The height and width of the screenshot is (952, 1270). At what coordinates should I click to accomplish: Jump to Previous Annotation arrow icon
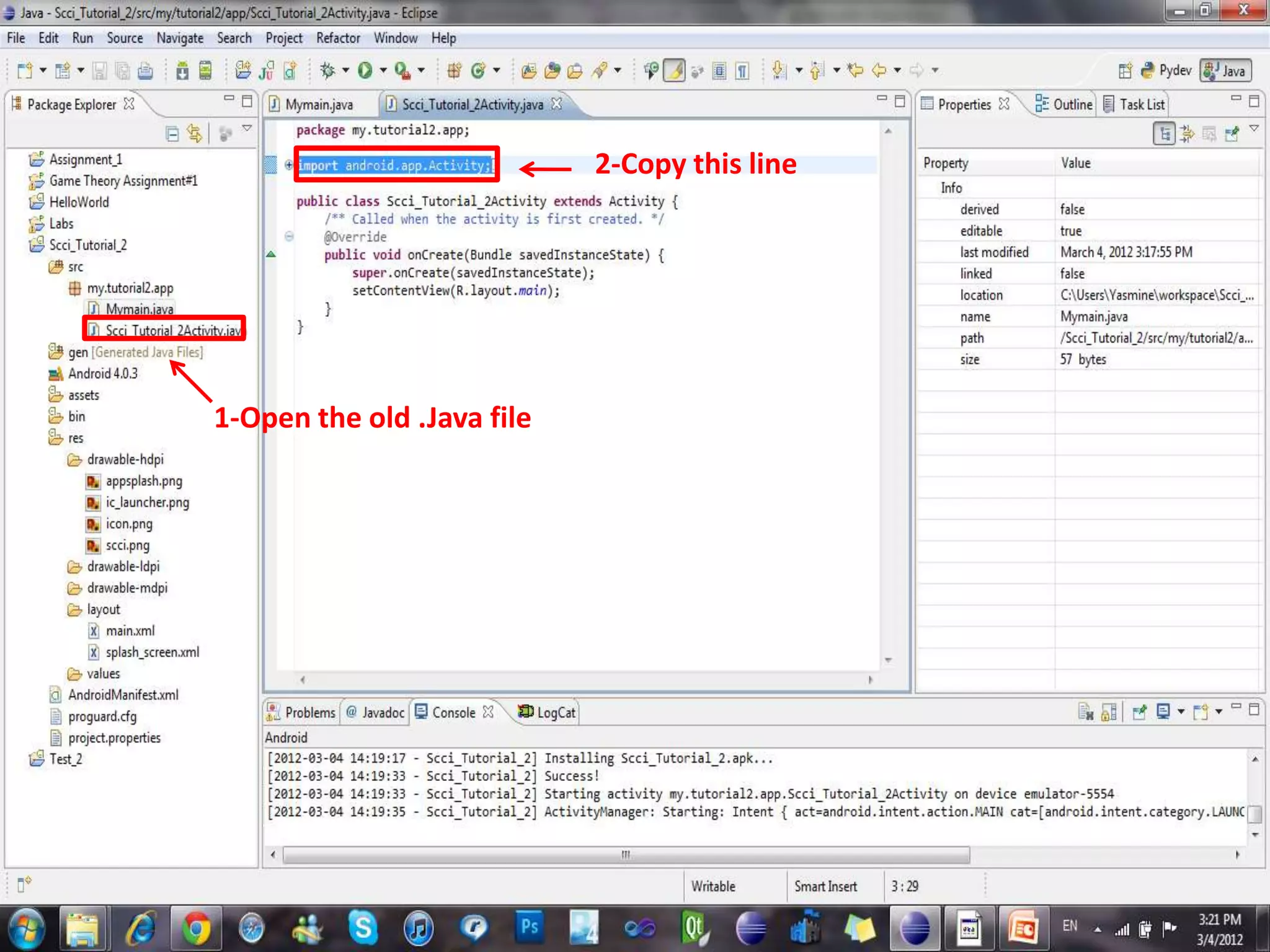[x=817, y=71]
